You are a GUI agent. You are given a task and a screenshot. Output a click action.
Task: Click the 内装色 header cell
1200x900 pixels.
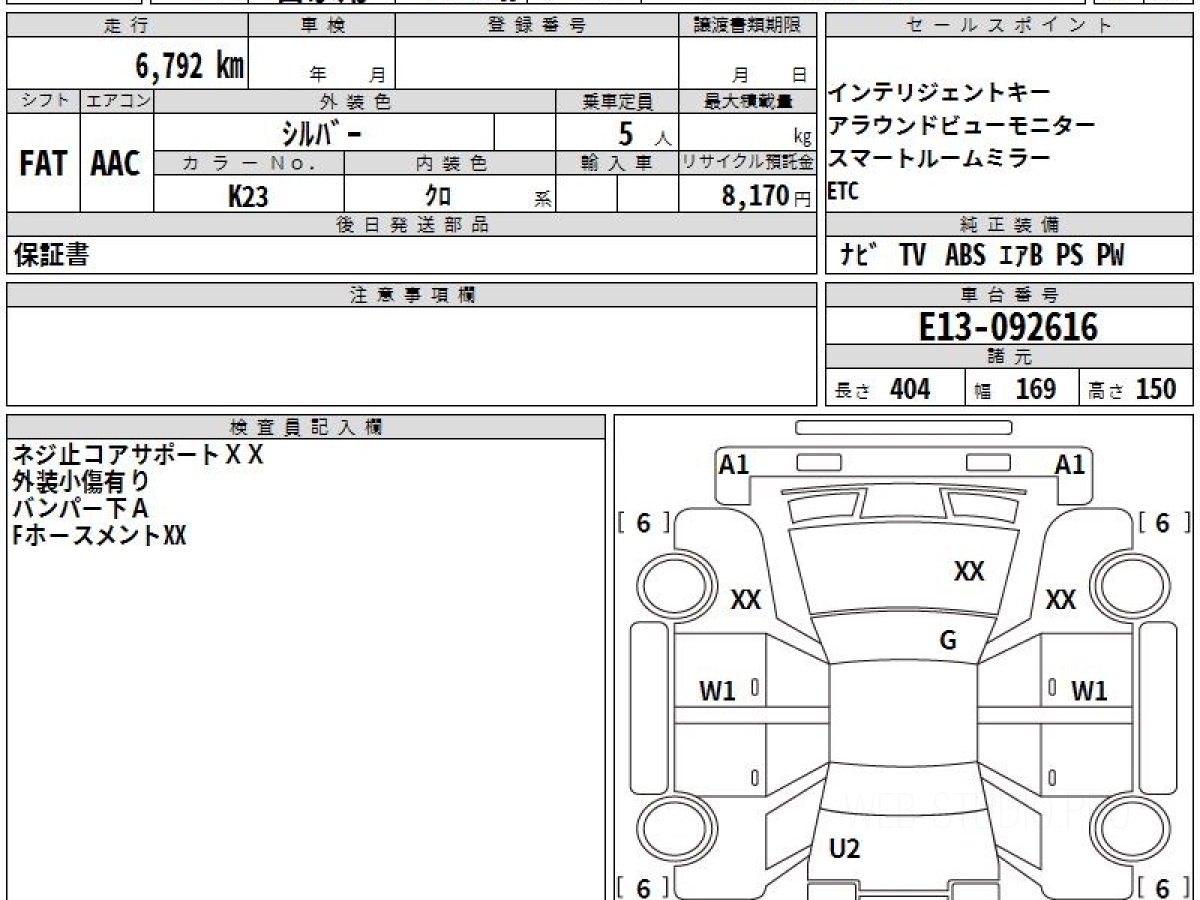click(450, 163)
